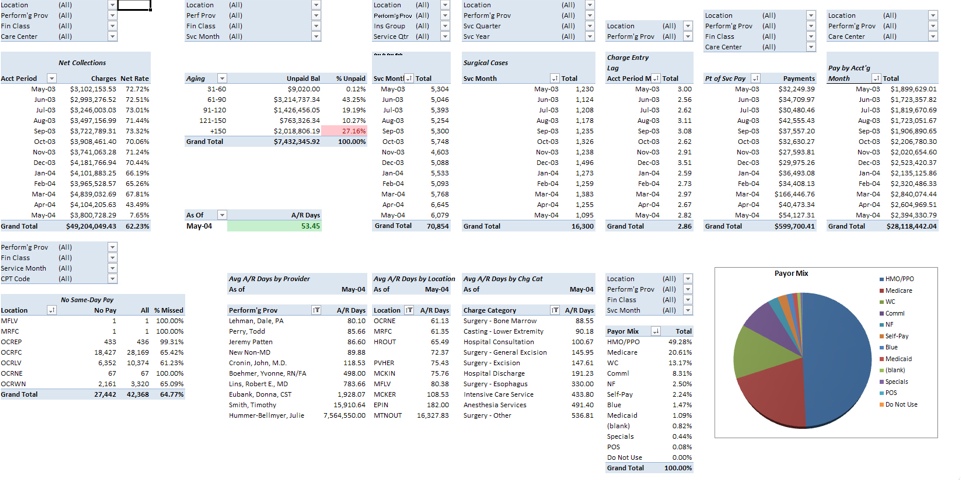
Task: Open the Payor Mix table sort dropdown
Action: (656, 331)
